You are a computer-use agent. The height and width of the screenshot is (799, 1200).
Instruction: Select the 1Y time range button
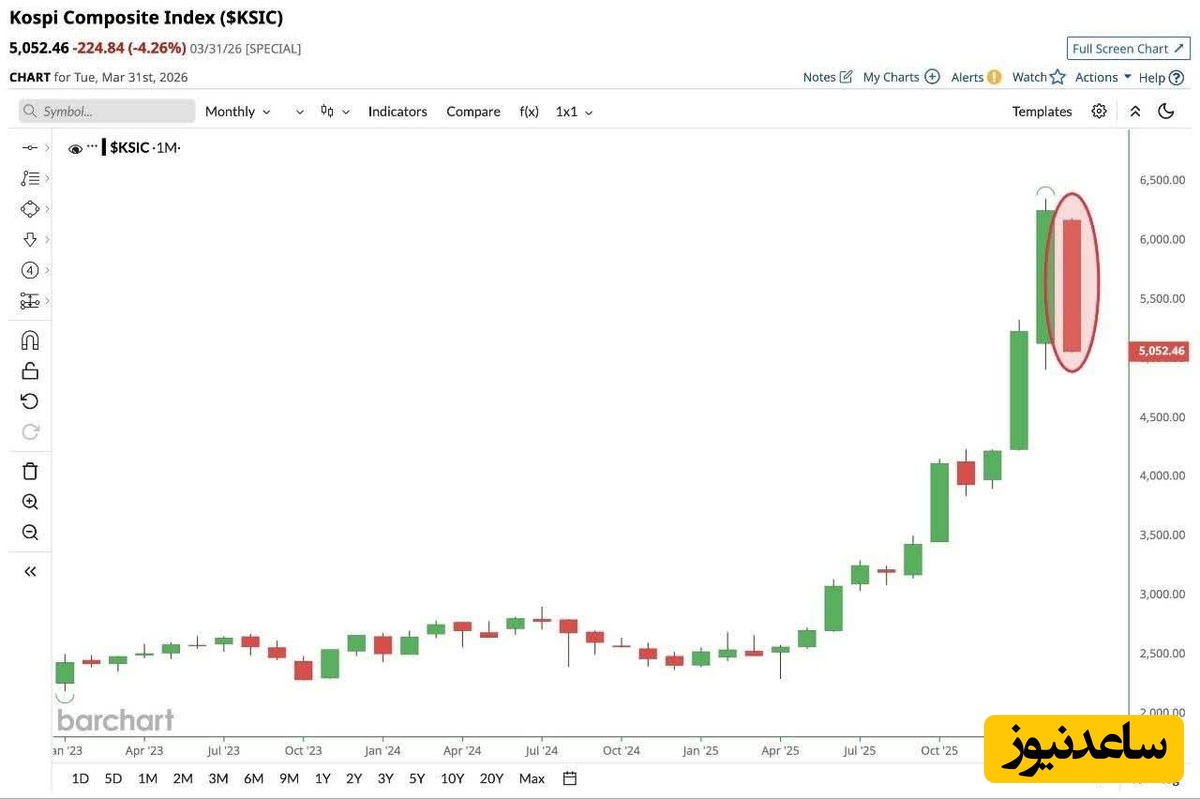(x=322, y=778)
